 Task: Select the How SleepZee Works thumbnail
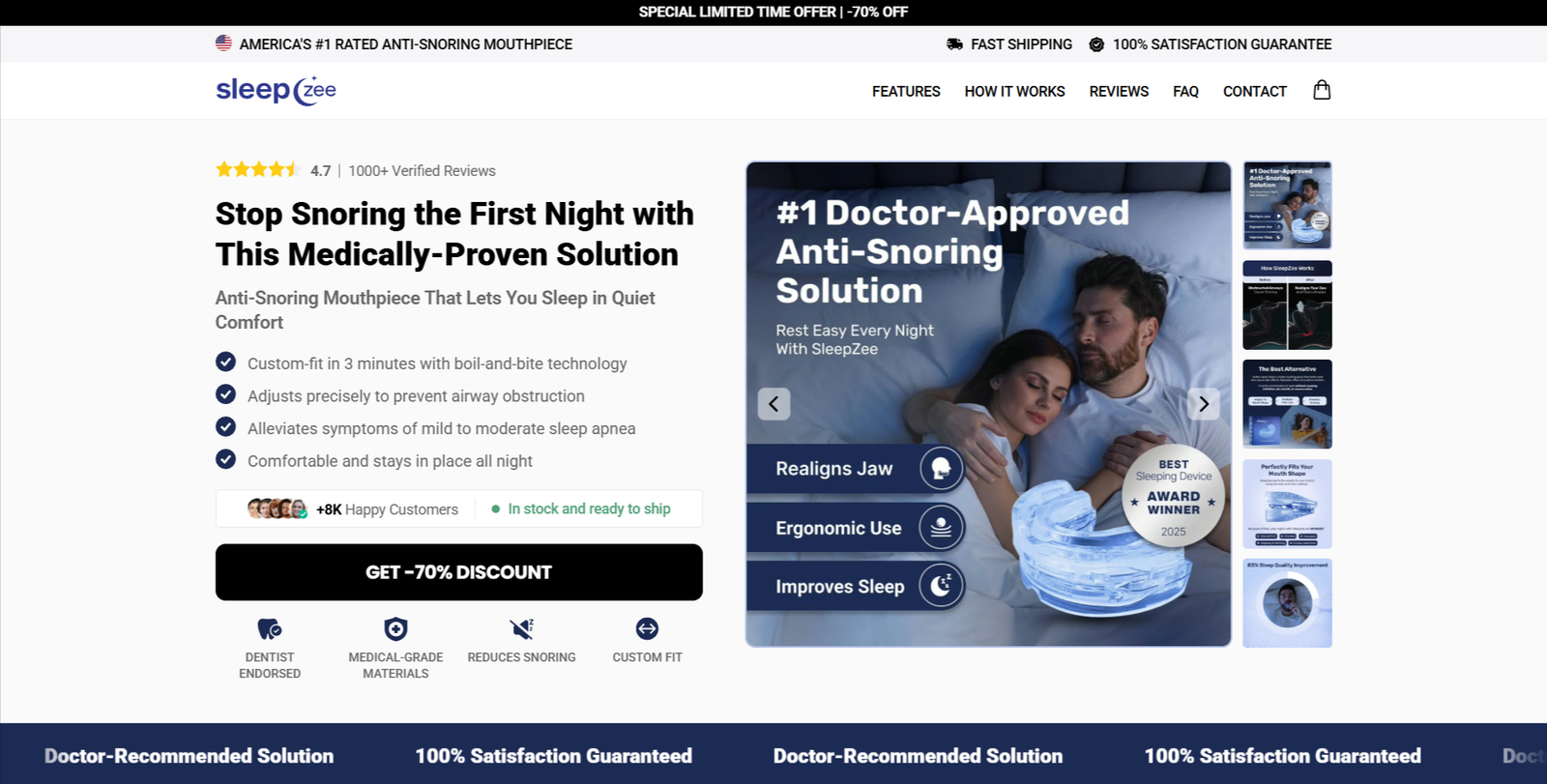pos(1287,305)
